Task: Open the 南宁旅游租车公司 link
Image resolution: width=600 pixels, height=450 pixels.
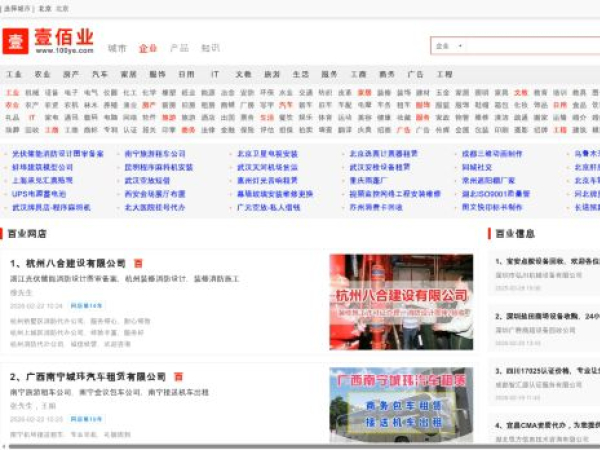Action: (155, 154)
